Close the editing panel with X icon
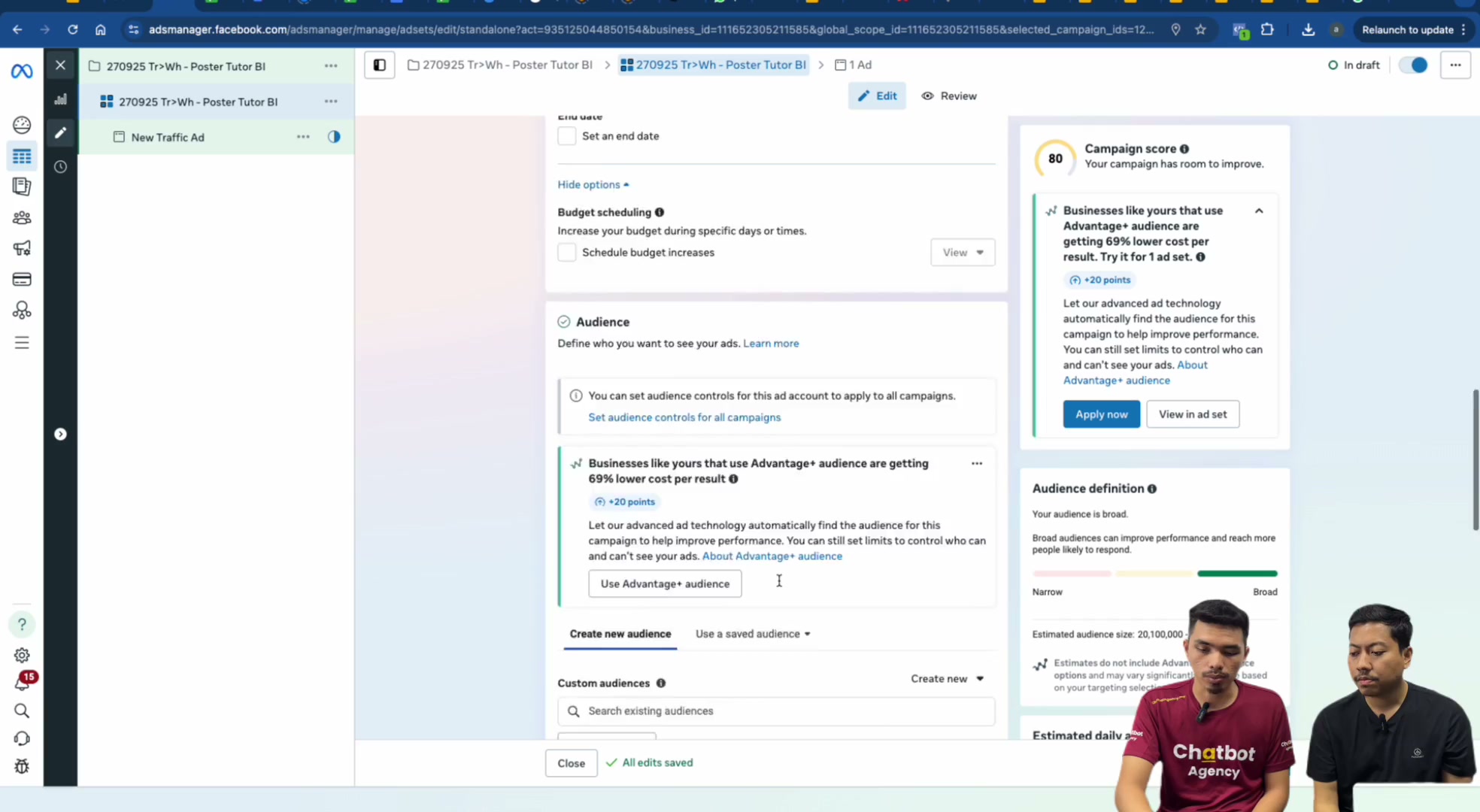The image size is (1480, 812). point(61,65)
